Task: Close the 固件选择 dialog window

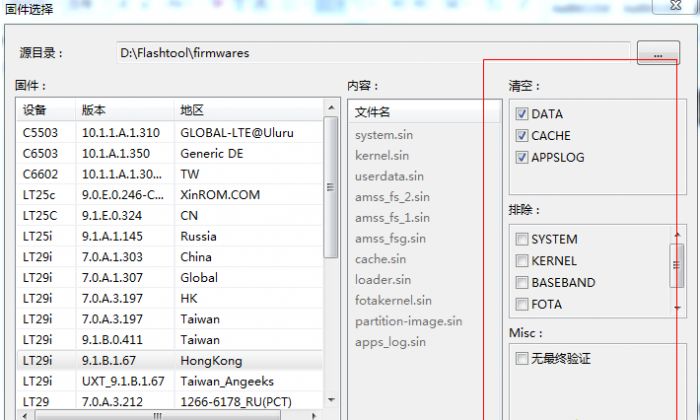Action: point(675,5)
